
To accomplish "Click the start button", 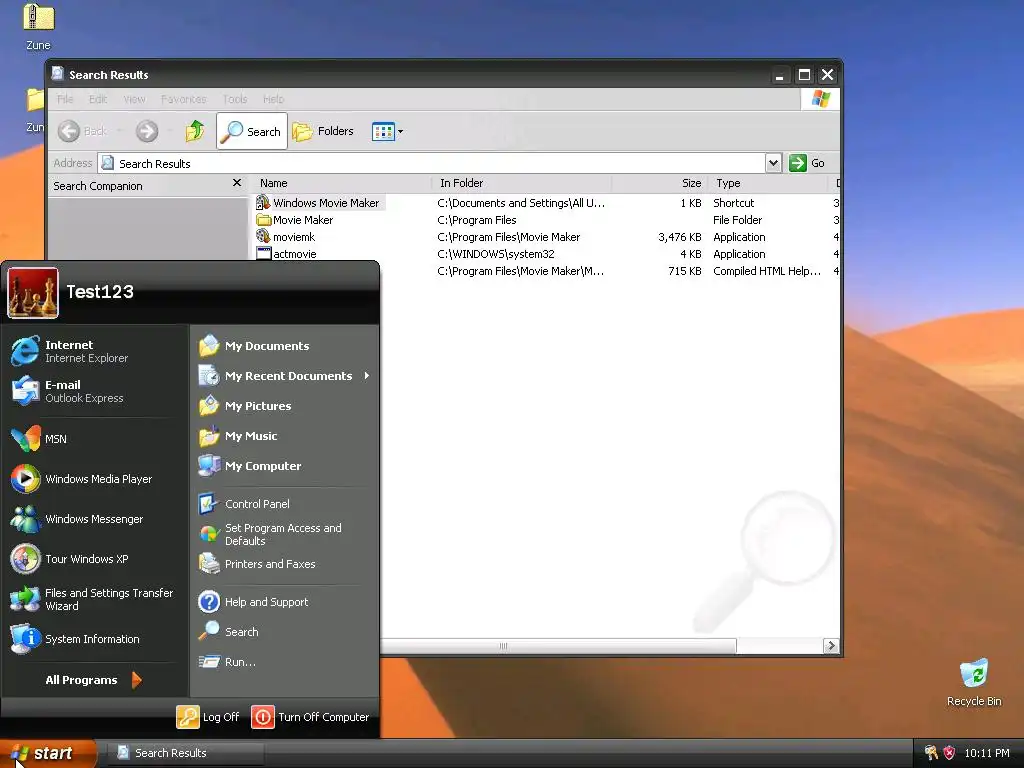I will (x=48, y=753).
